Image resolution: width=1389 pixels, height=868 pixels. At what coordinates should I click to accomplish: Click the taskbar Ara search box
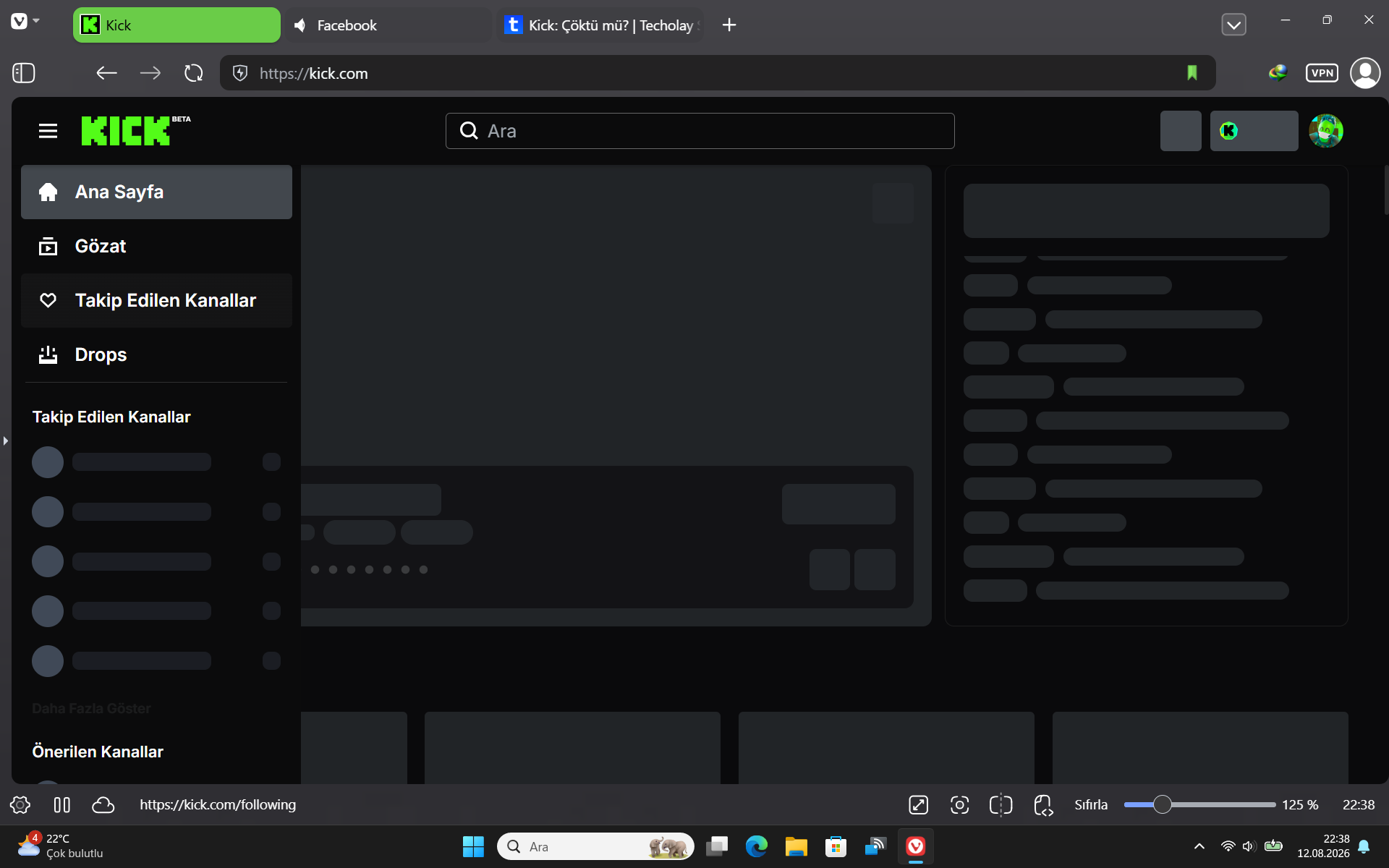[595, 846]
